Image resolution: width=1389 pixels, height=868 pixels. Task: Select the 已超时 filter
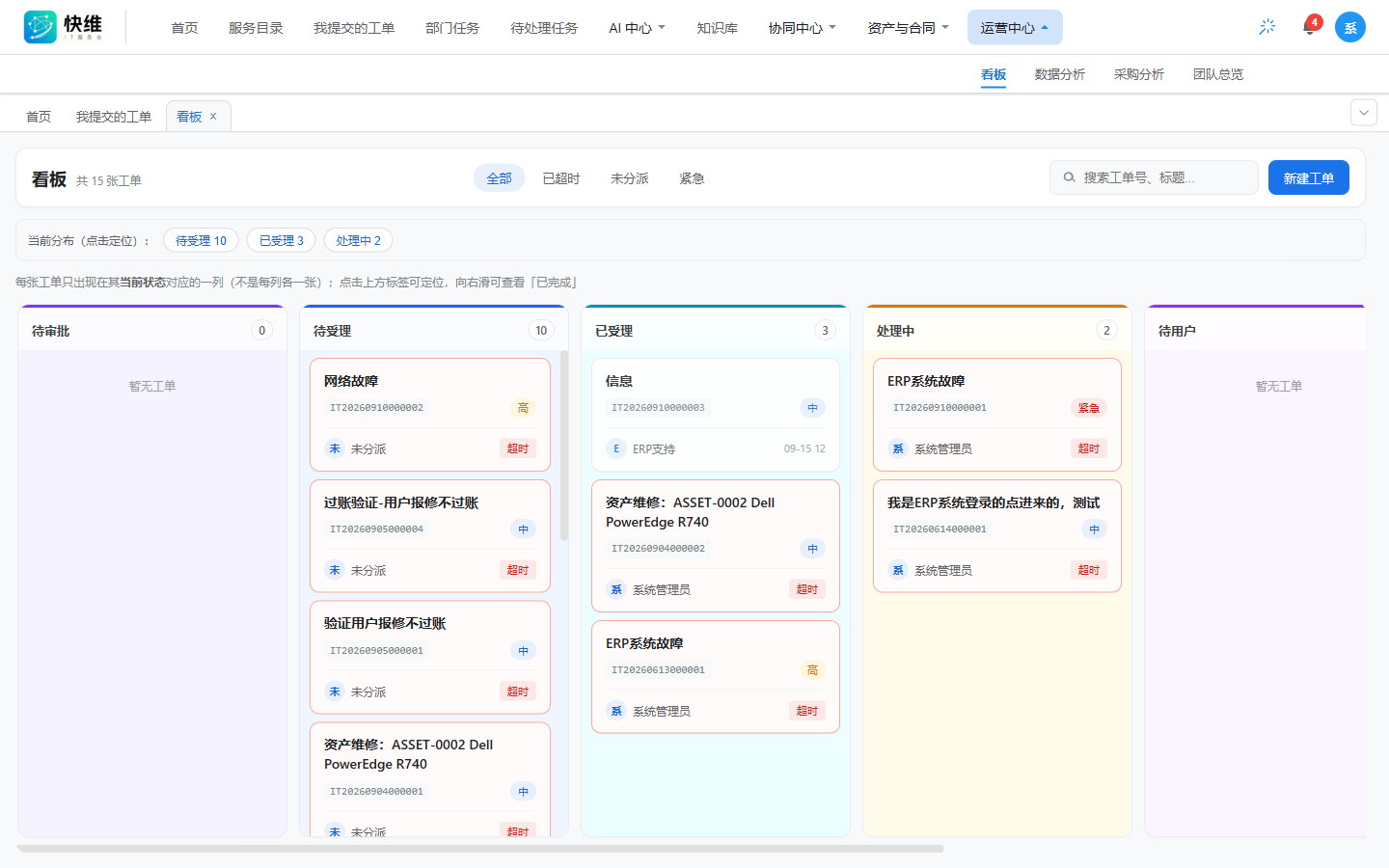[x=560, y=178]
